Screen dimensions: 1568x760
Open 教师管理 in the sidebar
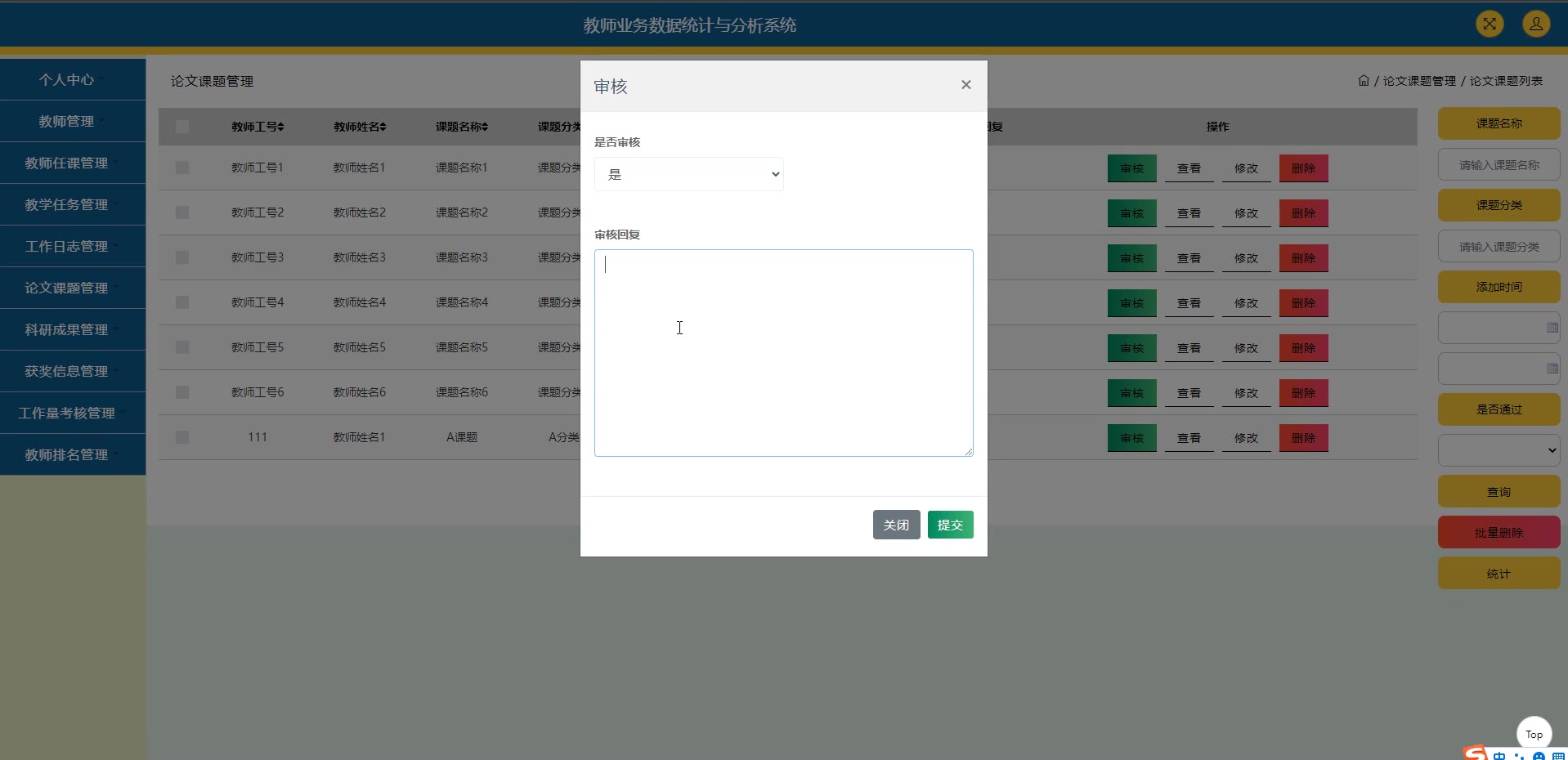coord(73,121)
